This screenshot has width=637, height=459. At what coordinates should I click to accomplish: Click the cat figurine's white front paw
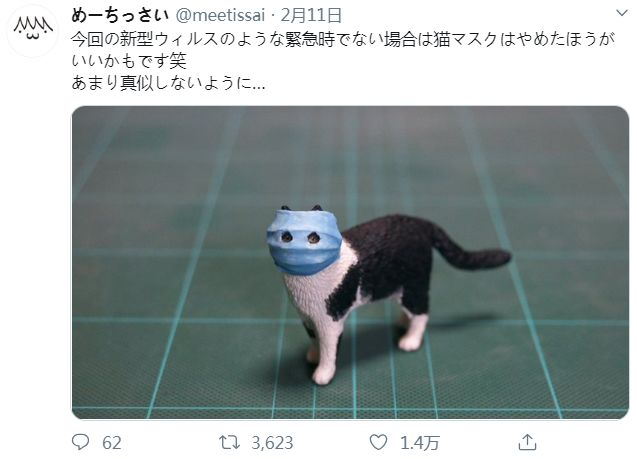point(324,375)
